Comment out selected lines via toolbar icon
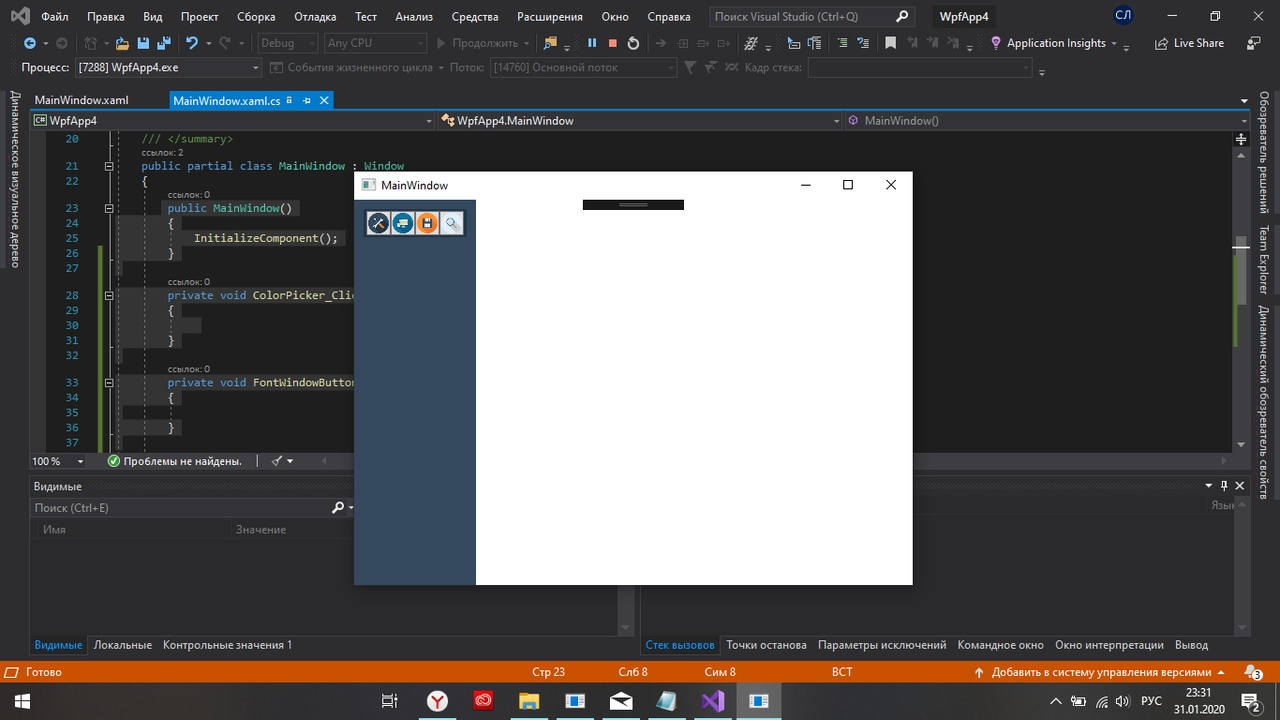The width and height of the screenshot is (1280, 720). (x=842, y=43)
